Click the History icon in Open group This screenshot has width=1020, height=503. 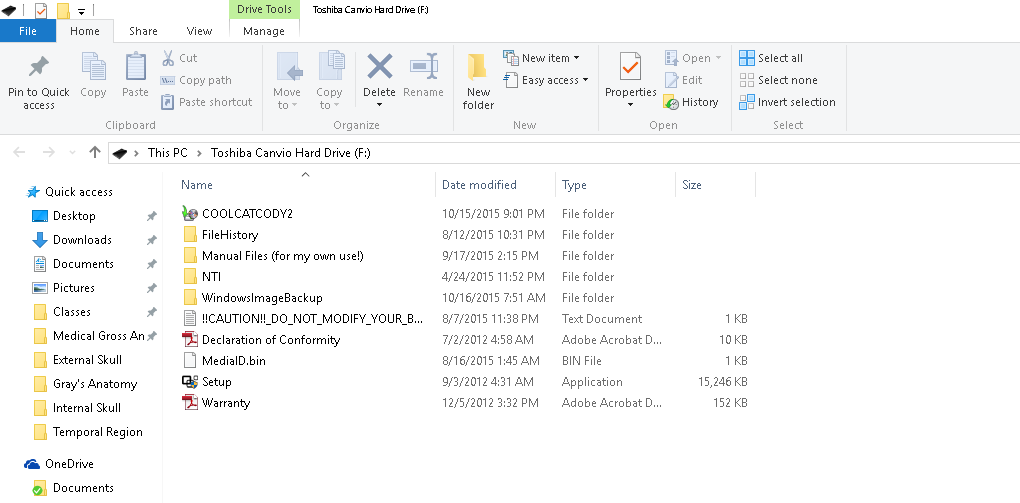672,102
